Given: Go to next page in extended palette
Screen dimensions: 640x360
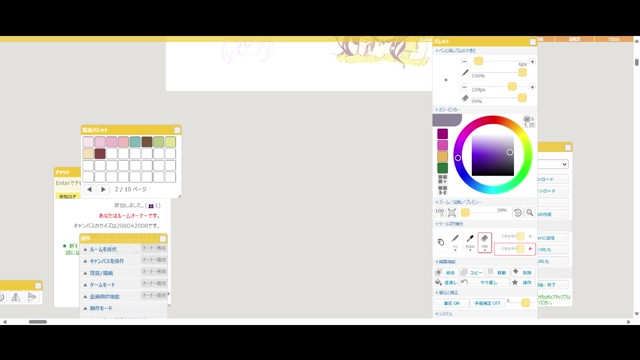Looking at the screenshot, I should [103, 189].
